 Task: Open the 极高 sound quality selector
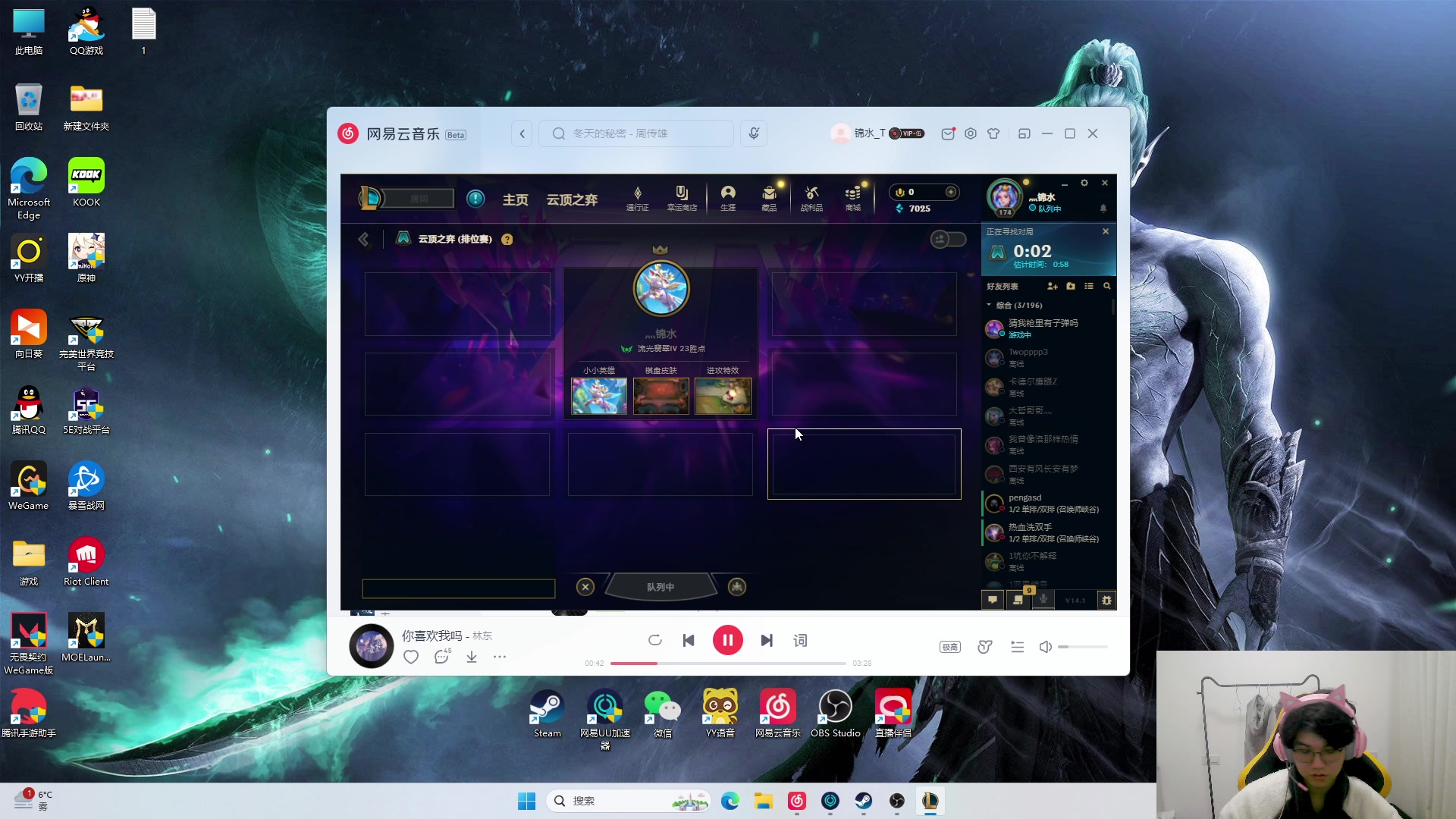point(949,647)
